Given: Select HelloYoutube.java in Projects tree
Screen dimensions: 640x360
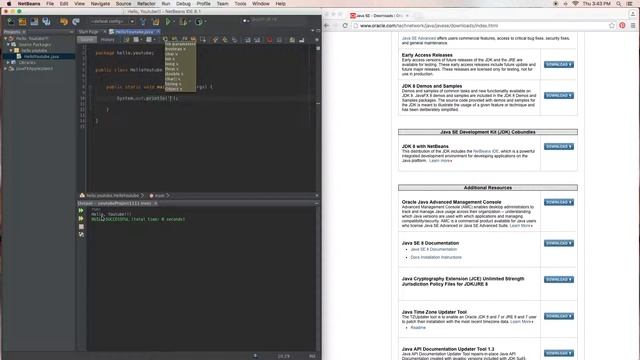Looking at the screenshot, I should 41,57.
